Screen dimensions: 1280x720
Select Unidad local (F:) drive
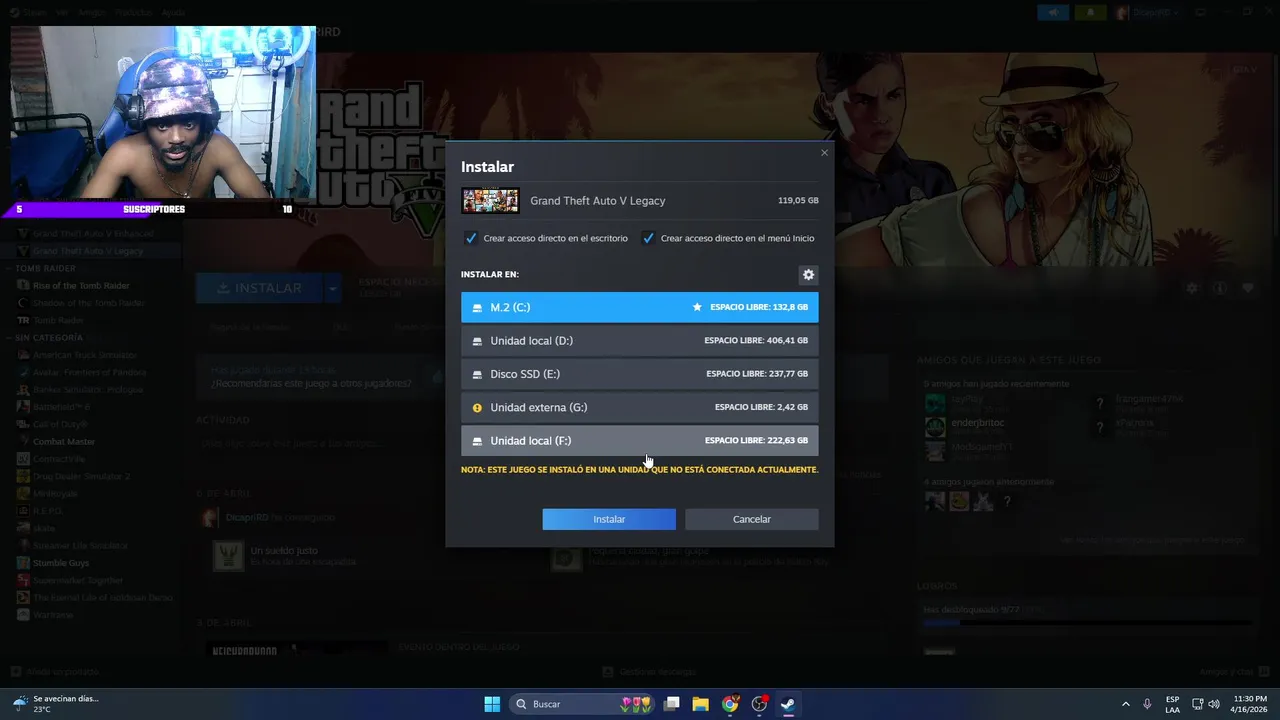coord(639,441)
